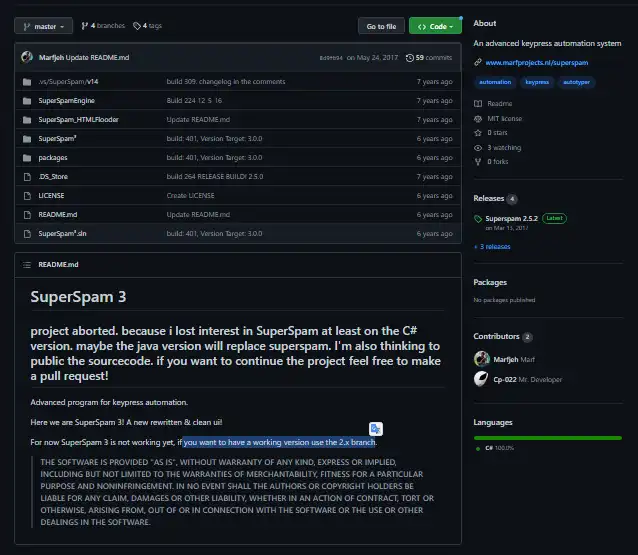Click the Go to file button

pos(381,26)
